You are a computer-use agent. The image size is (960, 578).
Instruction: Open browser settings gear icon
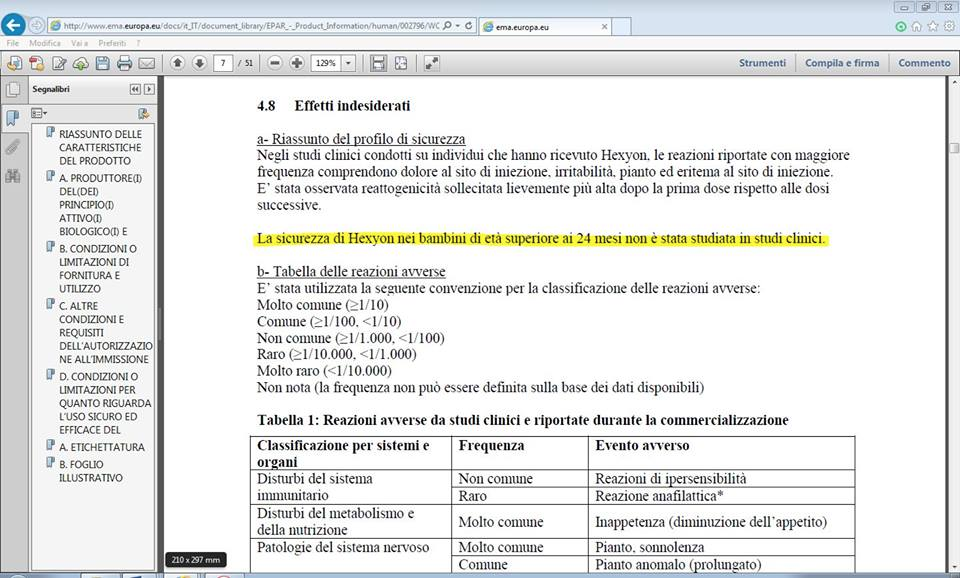[x=949, y=26]
